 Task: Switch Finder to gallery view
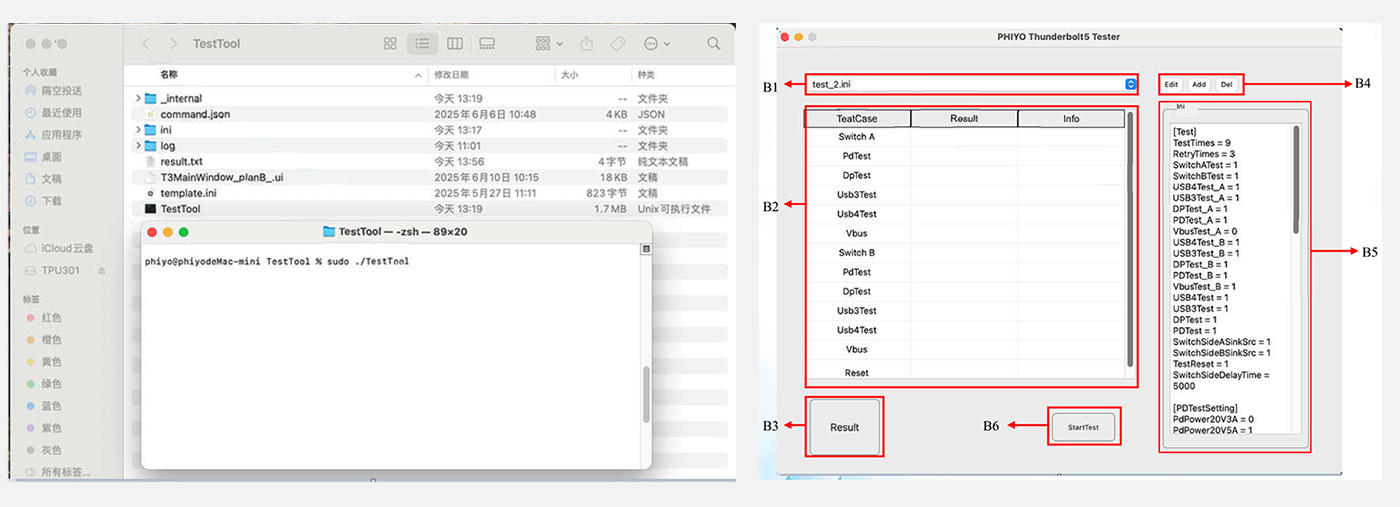point(487,44)
